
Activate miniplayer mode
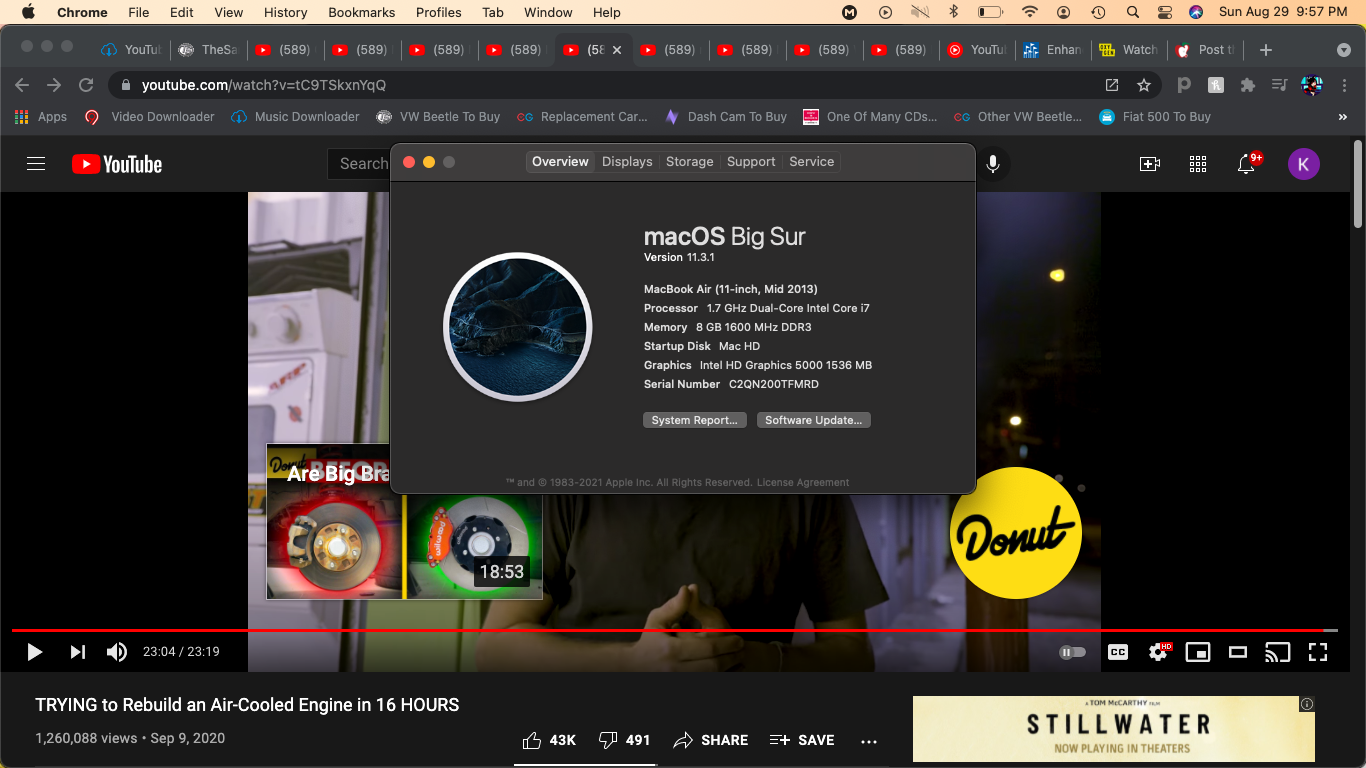point(1197,652)
